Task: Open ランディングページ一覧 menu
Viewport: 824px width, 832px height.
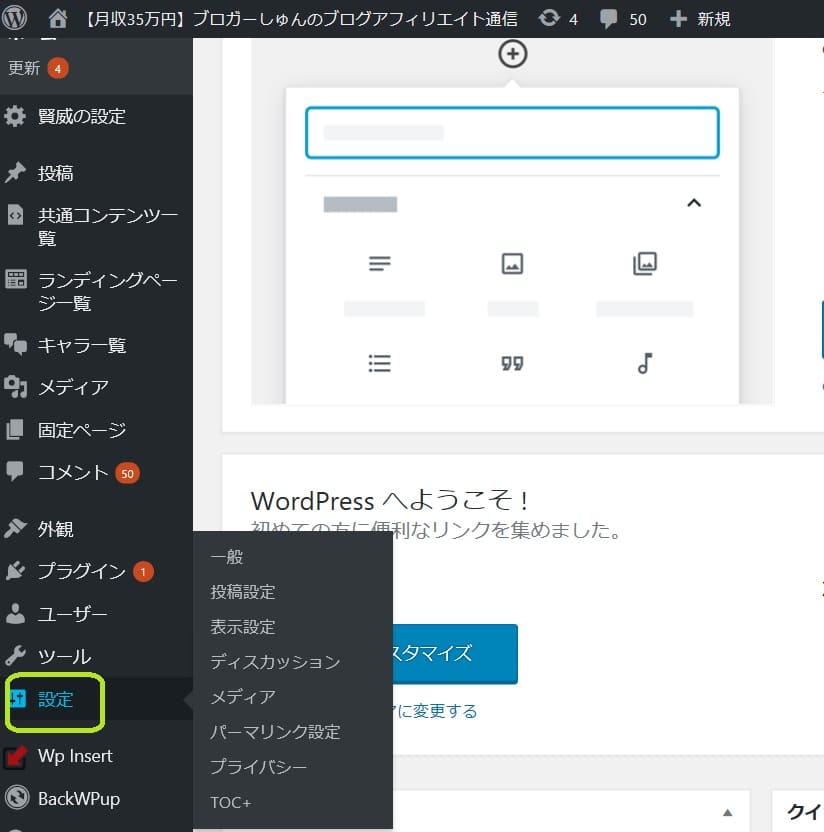Action: pyautogui.click(x=108, y=291)
